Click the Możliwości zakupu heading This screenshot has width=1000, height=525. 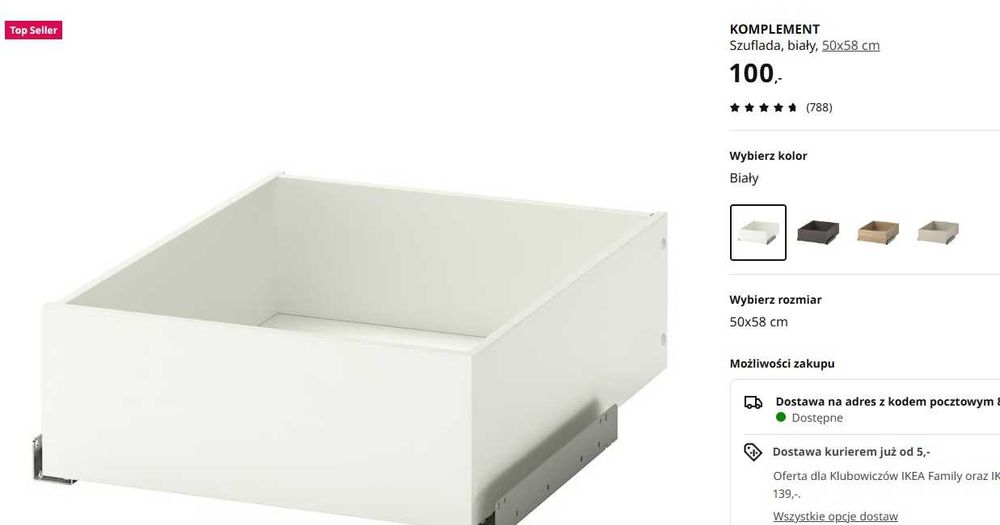pyautogui.click(x=782, y=364)
